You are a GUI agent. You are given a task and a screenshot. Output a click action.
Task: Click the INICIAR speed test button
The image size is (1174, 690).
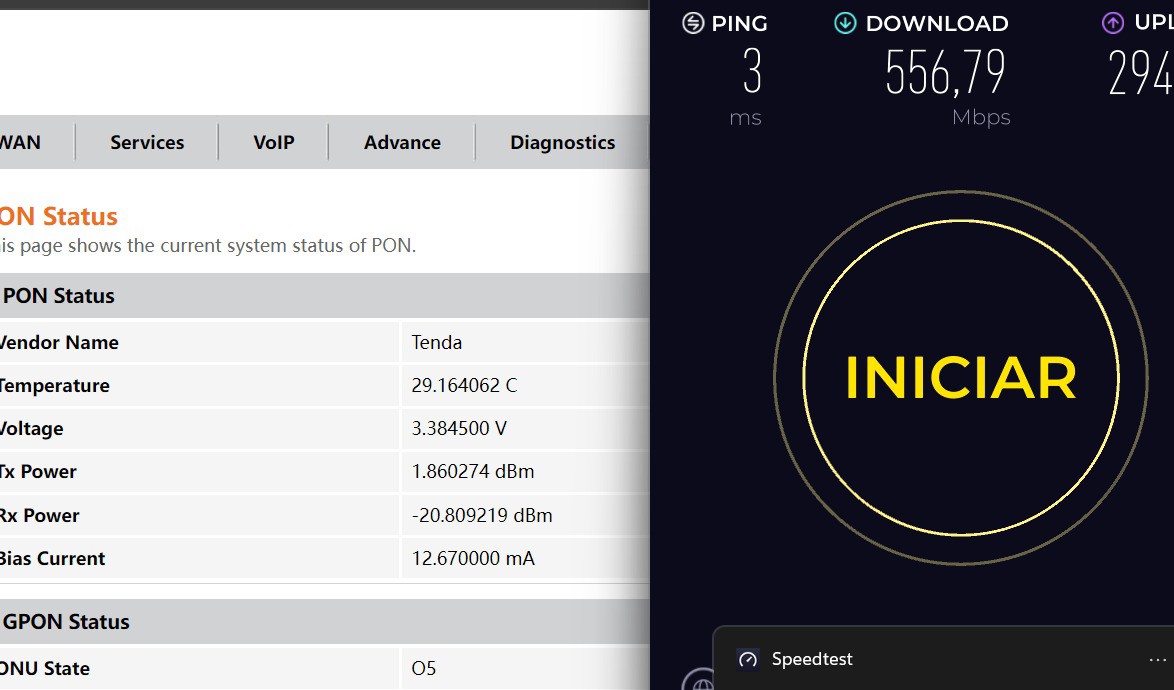click(960, 377)
